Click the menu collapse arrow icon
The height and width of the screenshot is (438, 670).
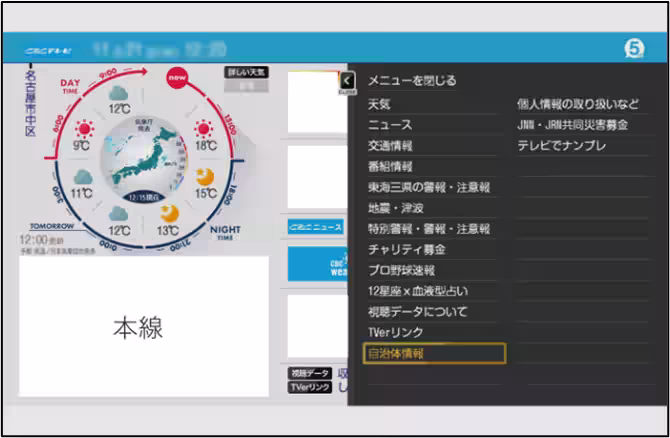(348, 81)
